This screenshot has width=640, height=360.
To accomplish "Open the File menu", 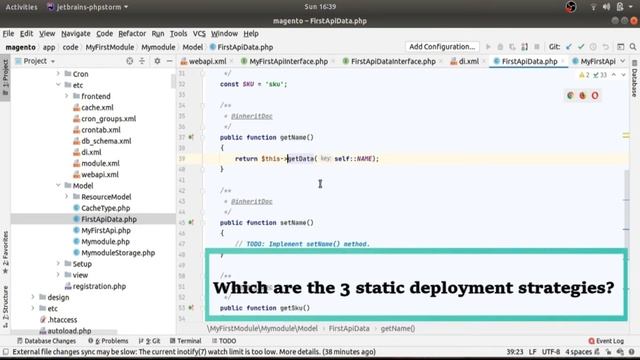I will point(8,33).
